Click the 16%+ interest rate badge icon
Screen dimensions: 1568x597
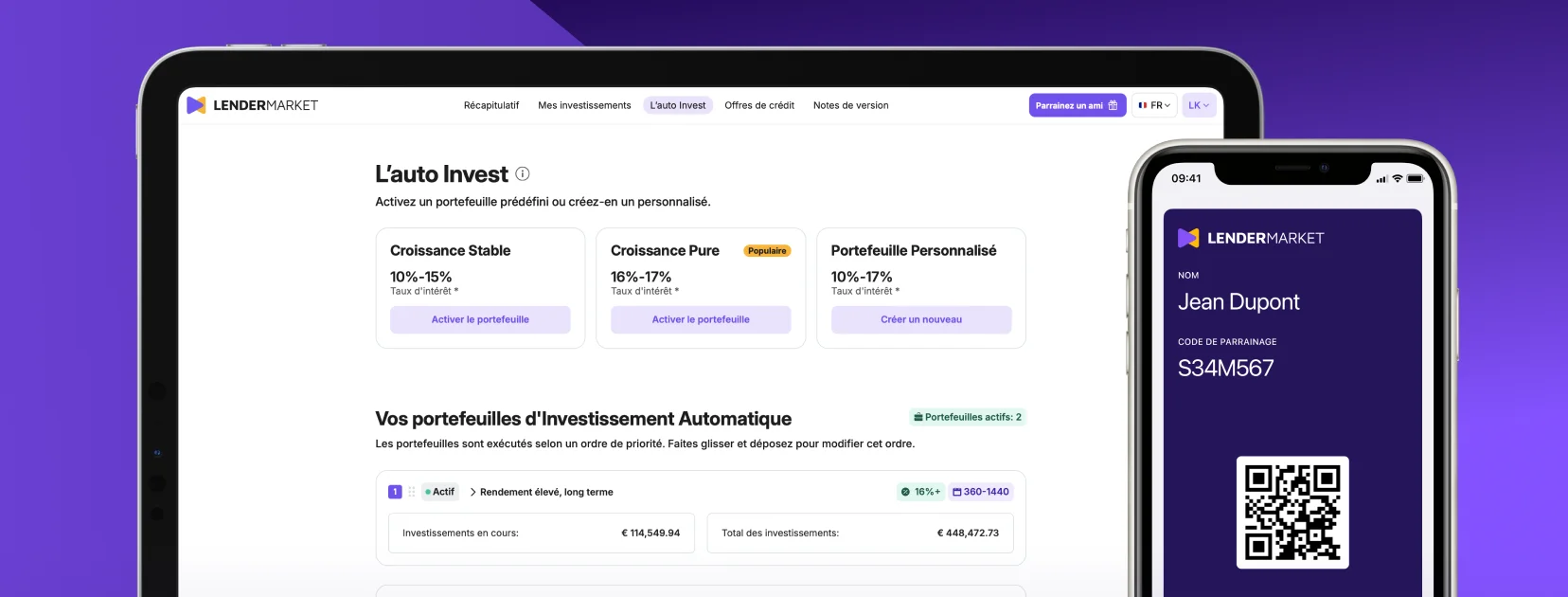905,492
